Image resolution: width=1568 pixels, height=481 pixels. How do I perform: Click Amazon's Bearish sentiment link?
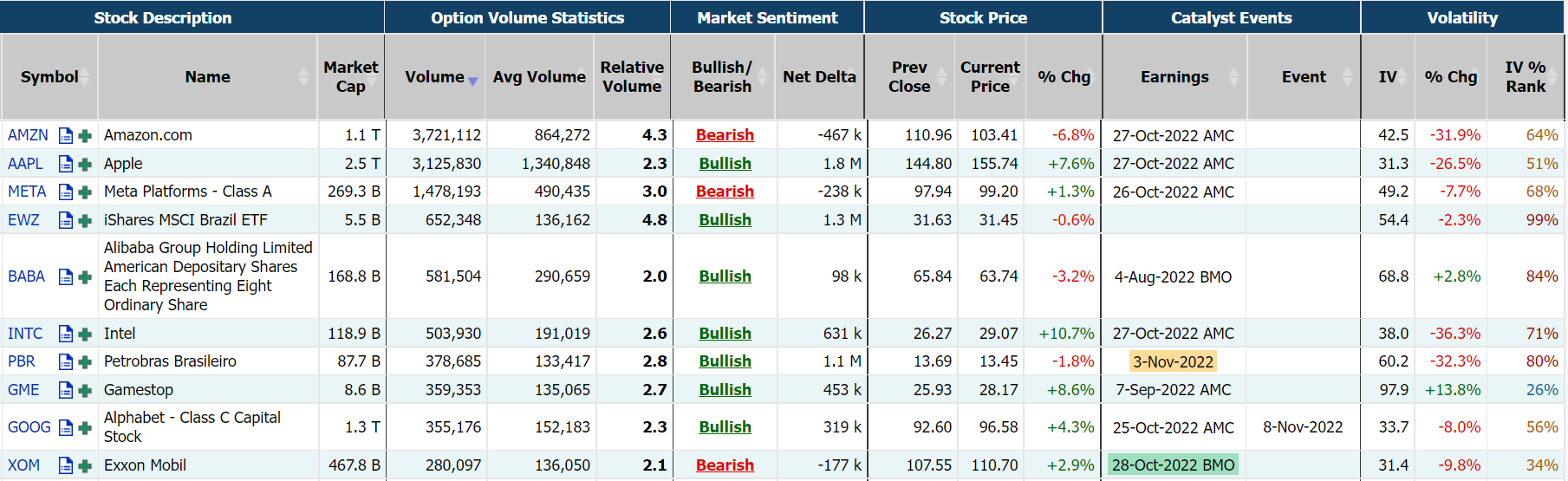pos(725,135)
